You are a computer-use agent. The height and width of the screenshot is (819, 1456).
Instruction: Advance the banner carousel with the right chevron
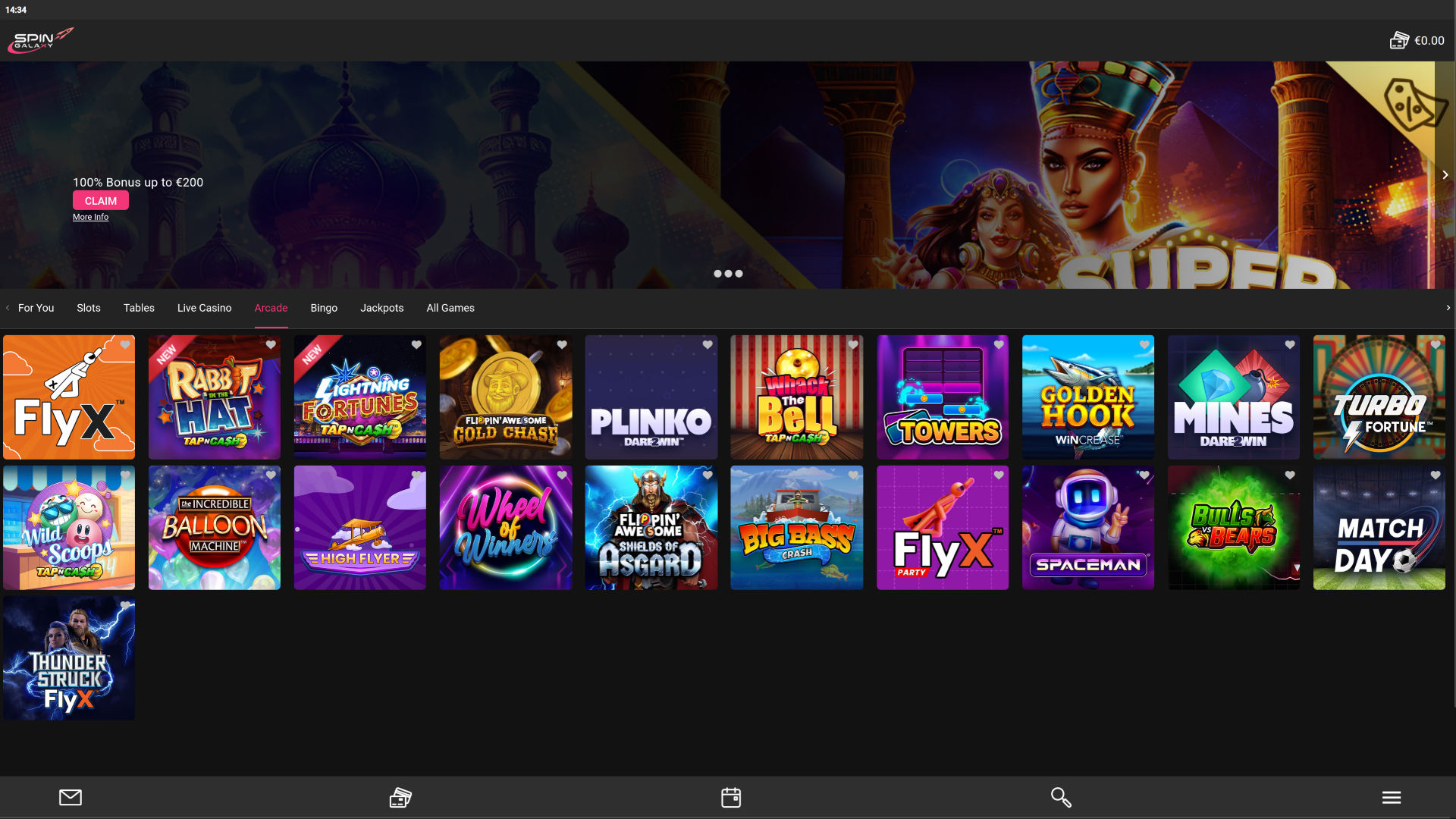pyautogui.click(x=1445, y=174)
